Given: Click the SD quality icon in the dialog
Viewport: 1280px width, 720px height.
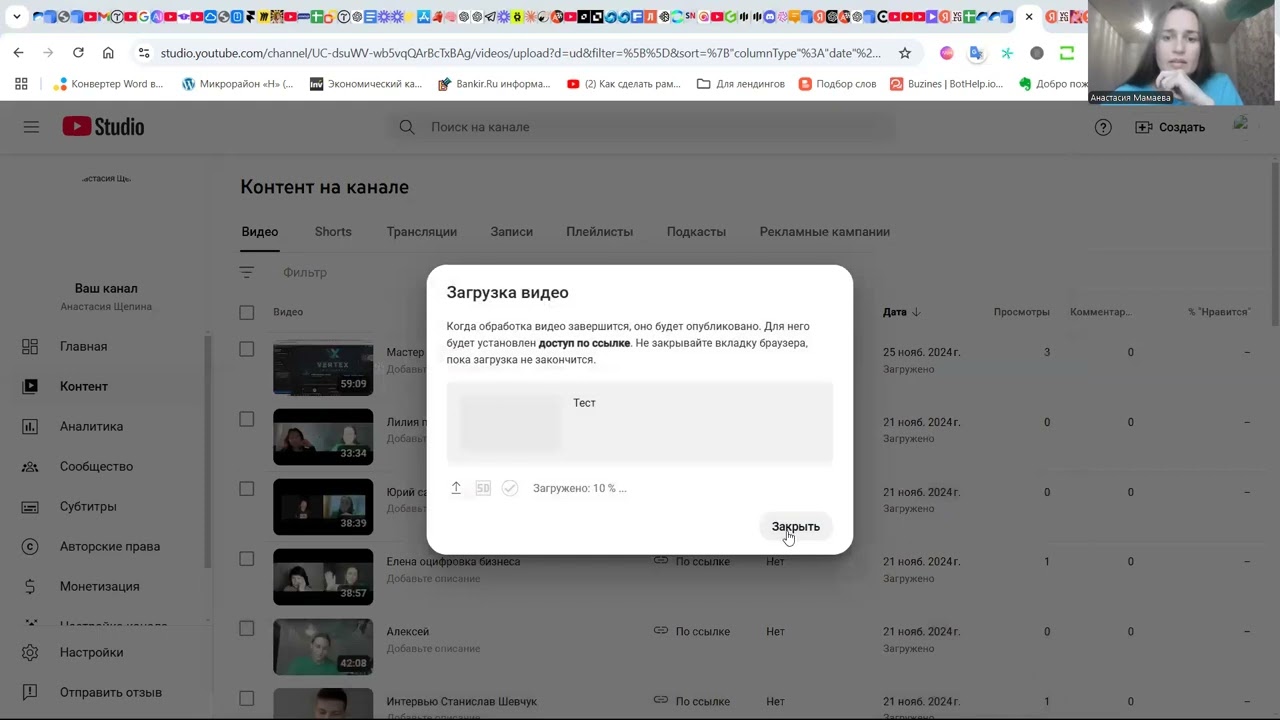Looking at the screenshot, I should 483,488.
